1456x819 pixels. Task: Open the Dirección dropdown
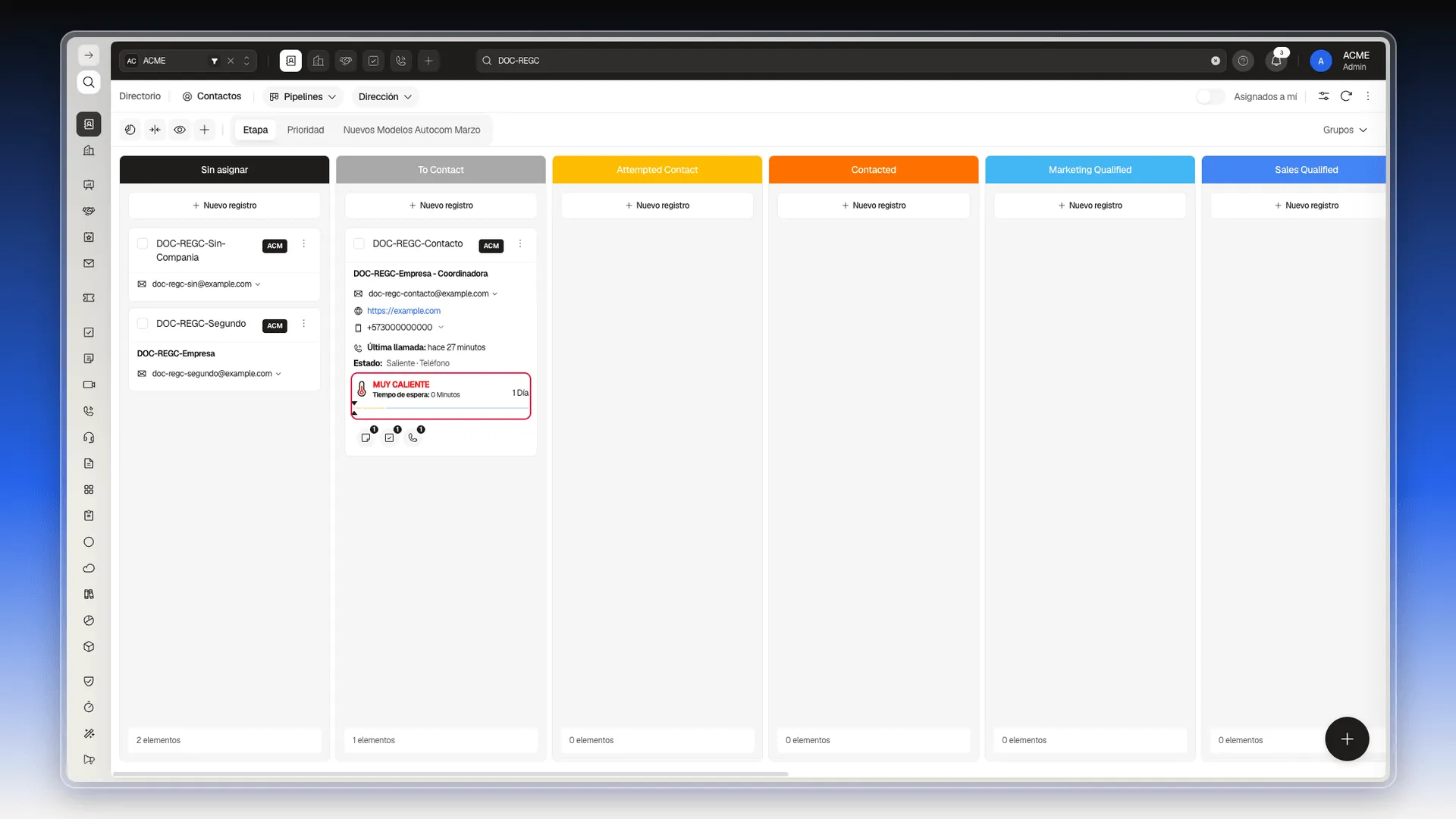[x=384, y=96]
